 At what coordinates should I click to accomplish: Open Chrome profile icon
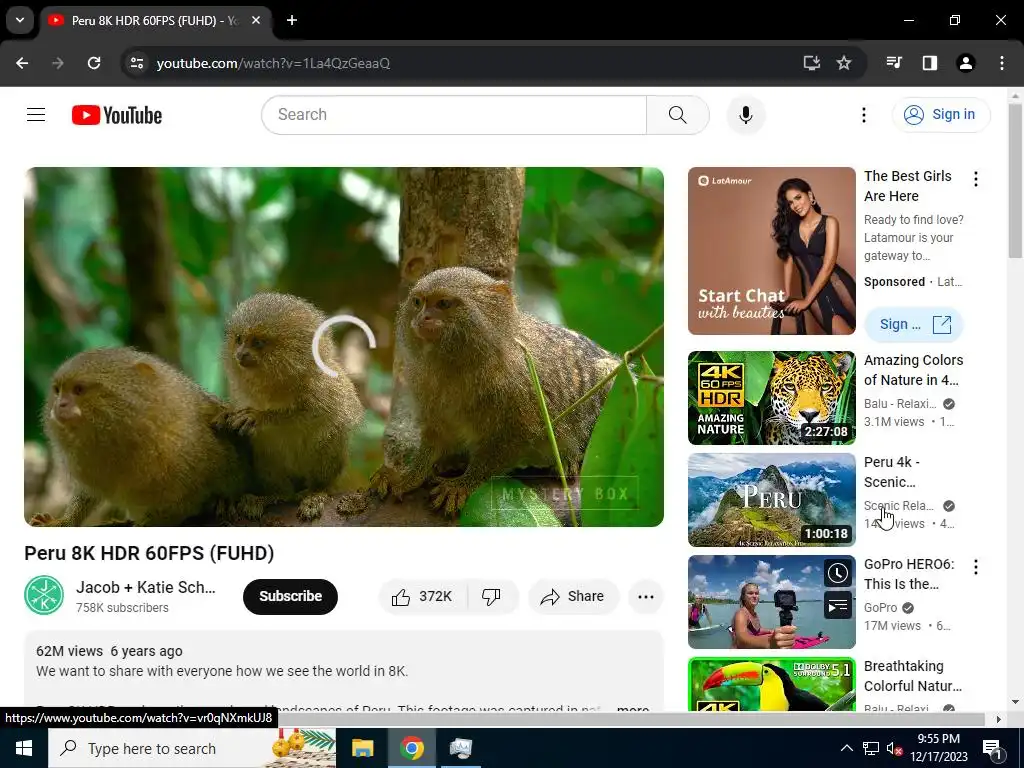965,63
